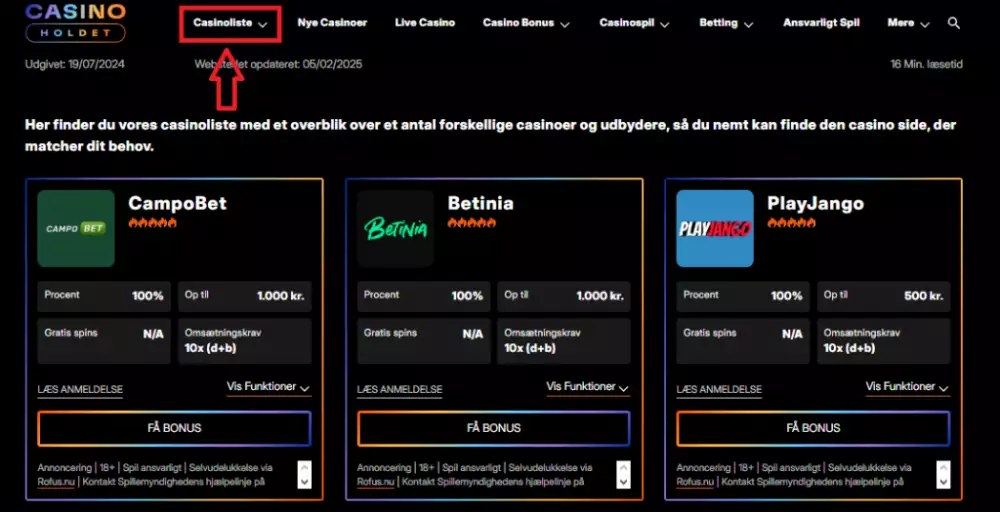The image size is (1000, 512).
Task: Expand the Casinoliste dropdown menu
Action: tap(230, 23)
